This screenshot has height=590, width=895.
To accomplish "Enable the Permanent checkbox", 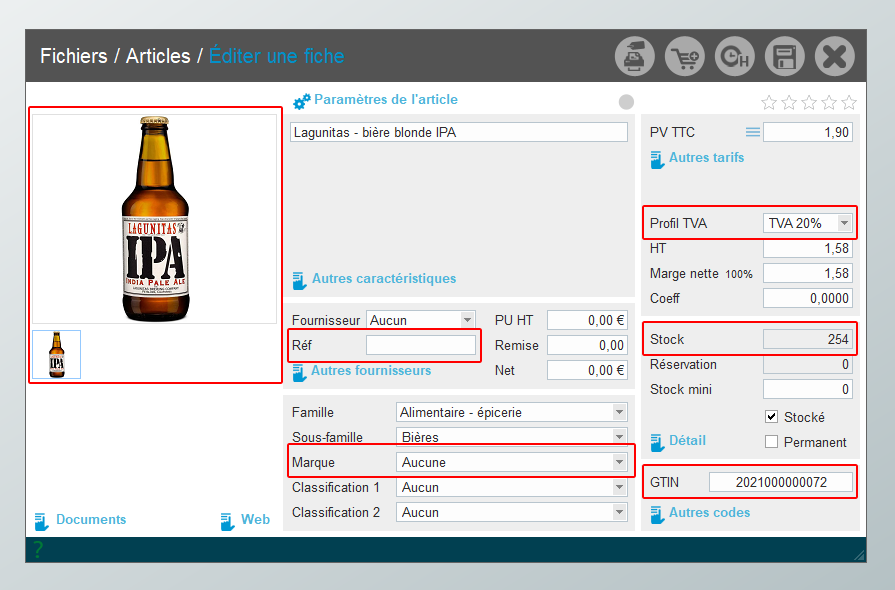I will click(771, 442).
